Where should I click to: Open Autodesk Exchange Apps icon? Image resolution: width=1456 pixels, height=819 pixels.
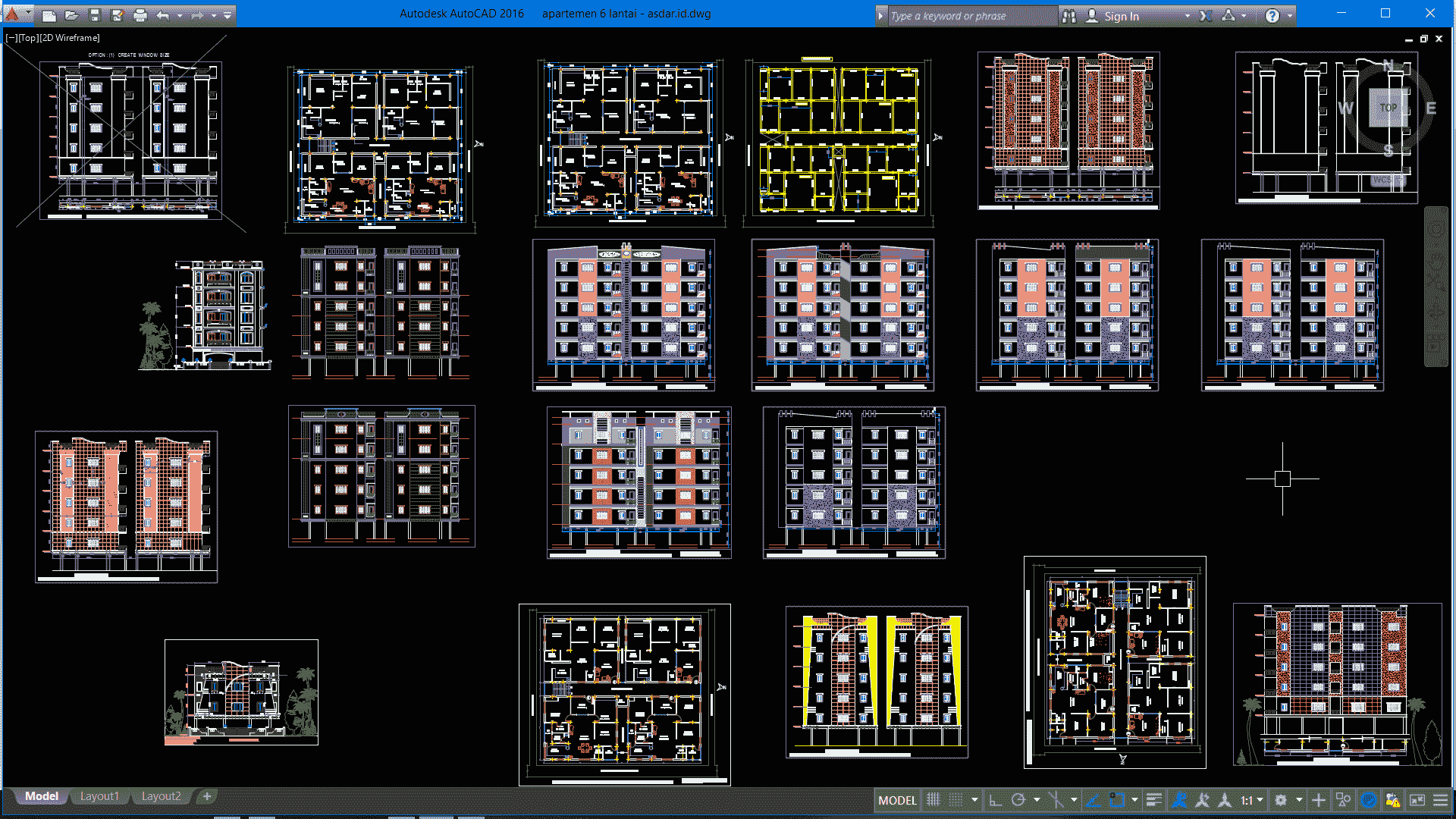coord(1206,16)
